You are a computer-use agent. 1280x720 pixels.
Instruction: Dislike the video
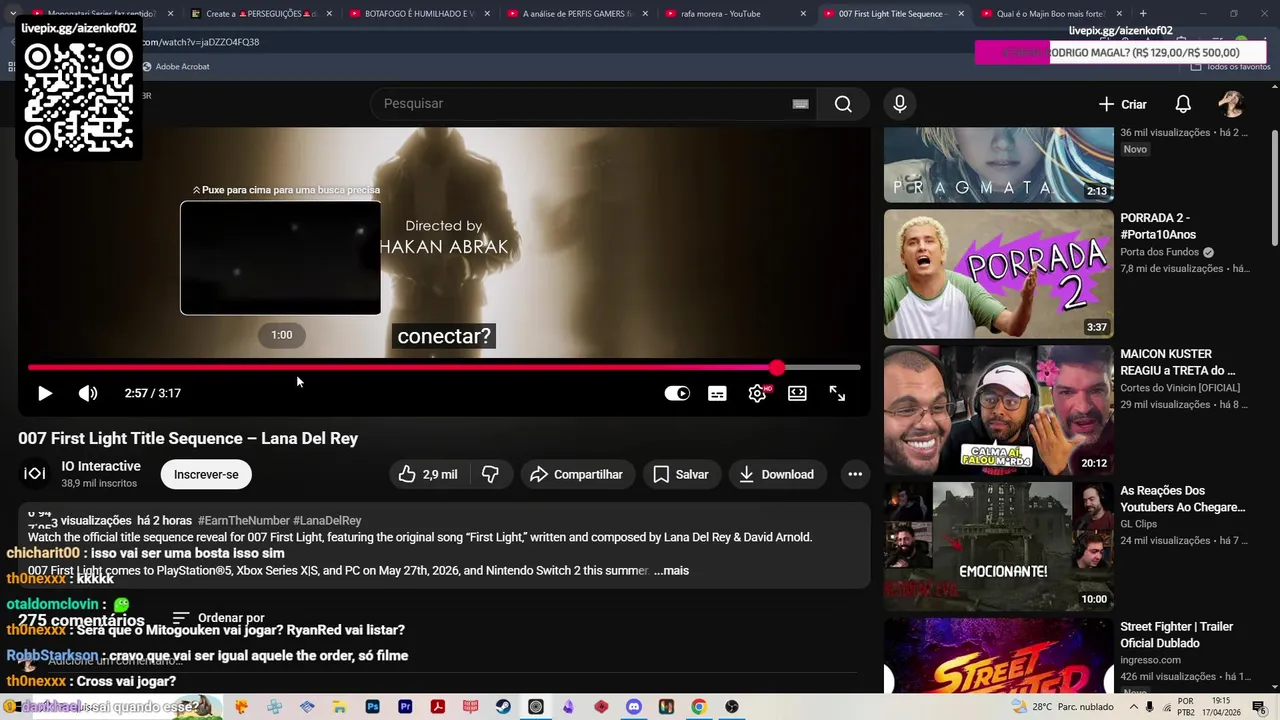click(x=490, y=474)
